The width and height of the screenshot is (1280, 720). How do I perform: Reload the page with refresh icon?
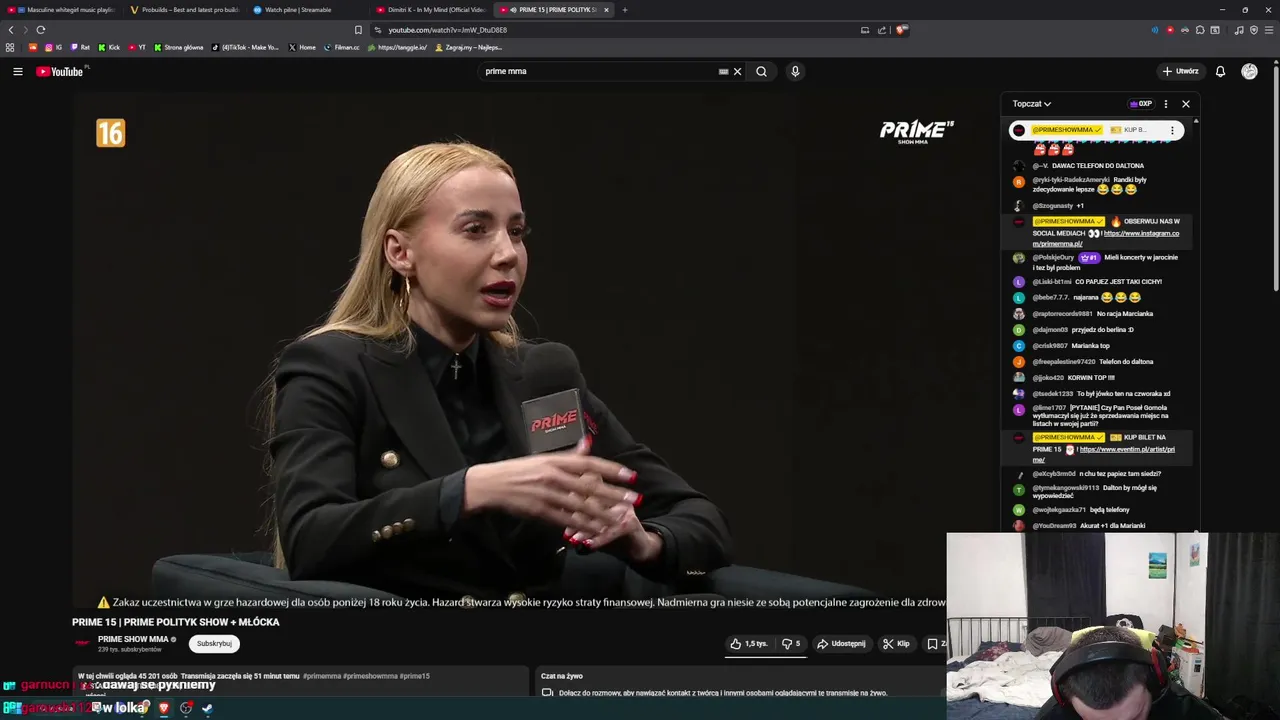[x=40, y=30]
